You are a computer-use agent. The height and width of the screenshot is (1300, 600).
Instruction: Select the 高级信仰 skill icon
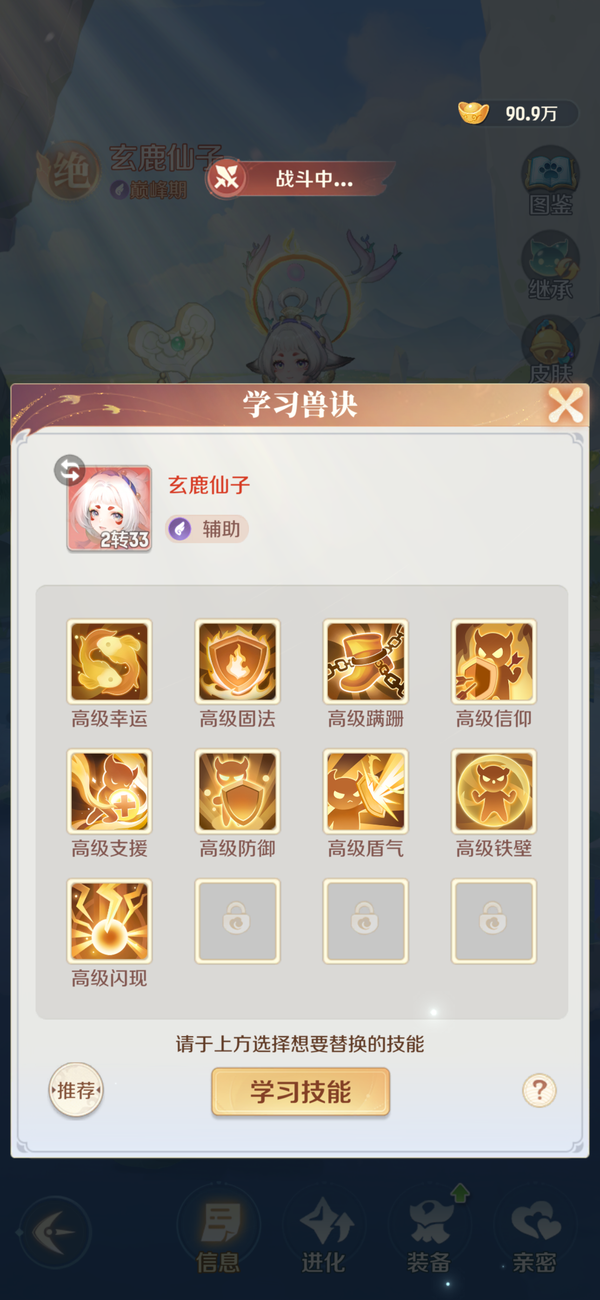click(494, 662)
